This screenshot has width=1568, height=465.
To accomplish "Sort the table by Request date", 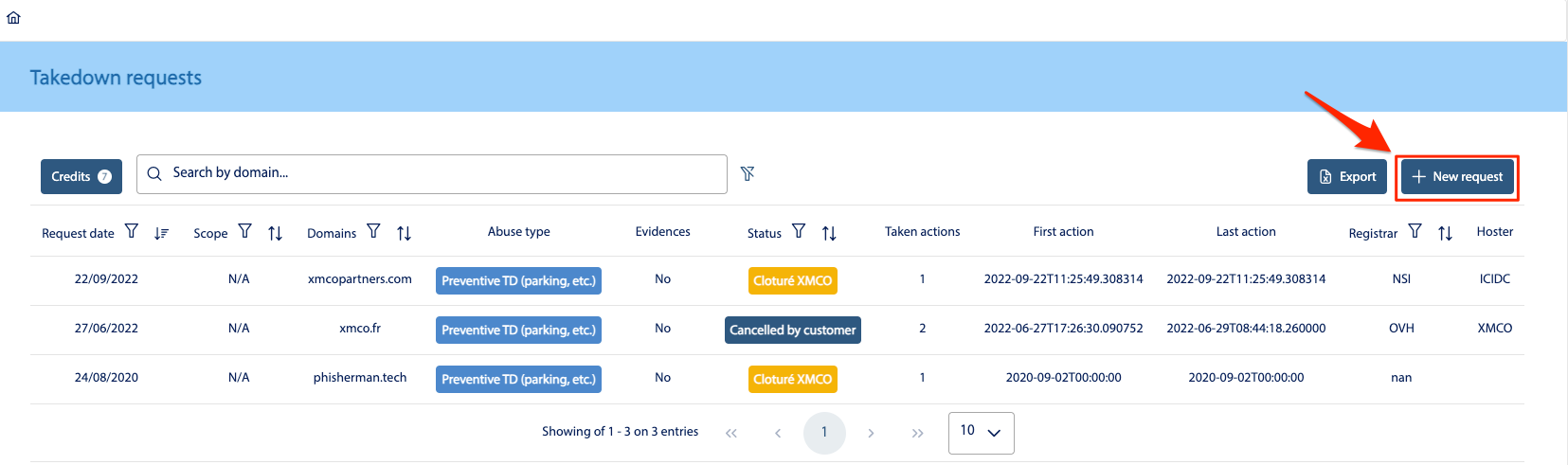I will pos(161,233).
